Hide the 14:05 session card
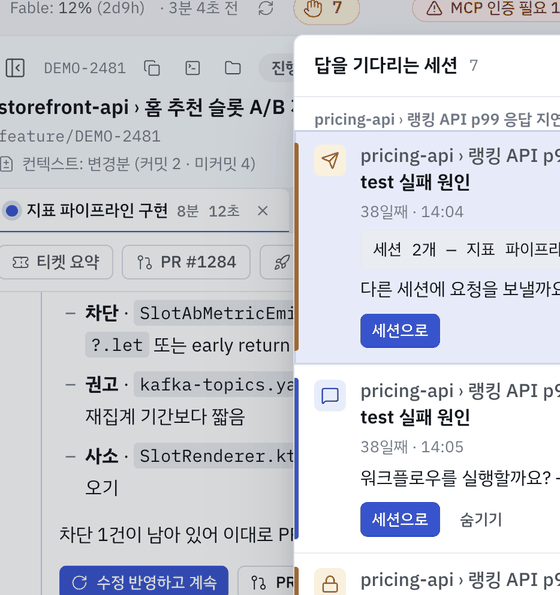Screen dimensions: 560x595 point(481,519)
